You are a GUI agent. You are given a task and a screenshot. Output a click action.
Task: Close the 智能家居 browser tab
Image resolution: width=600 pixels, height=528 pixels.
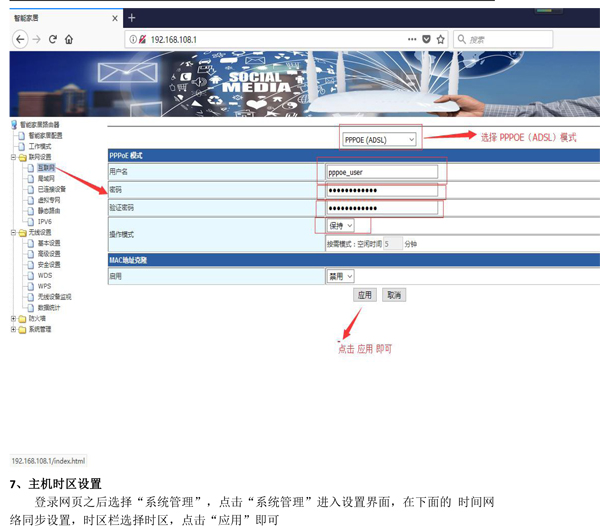[114, 18]
